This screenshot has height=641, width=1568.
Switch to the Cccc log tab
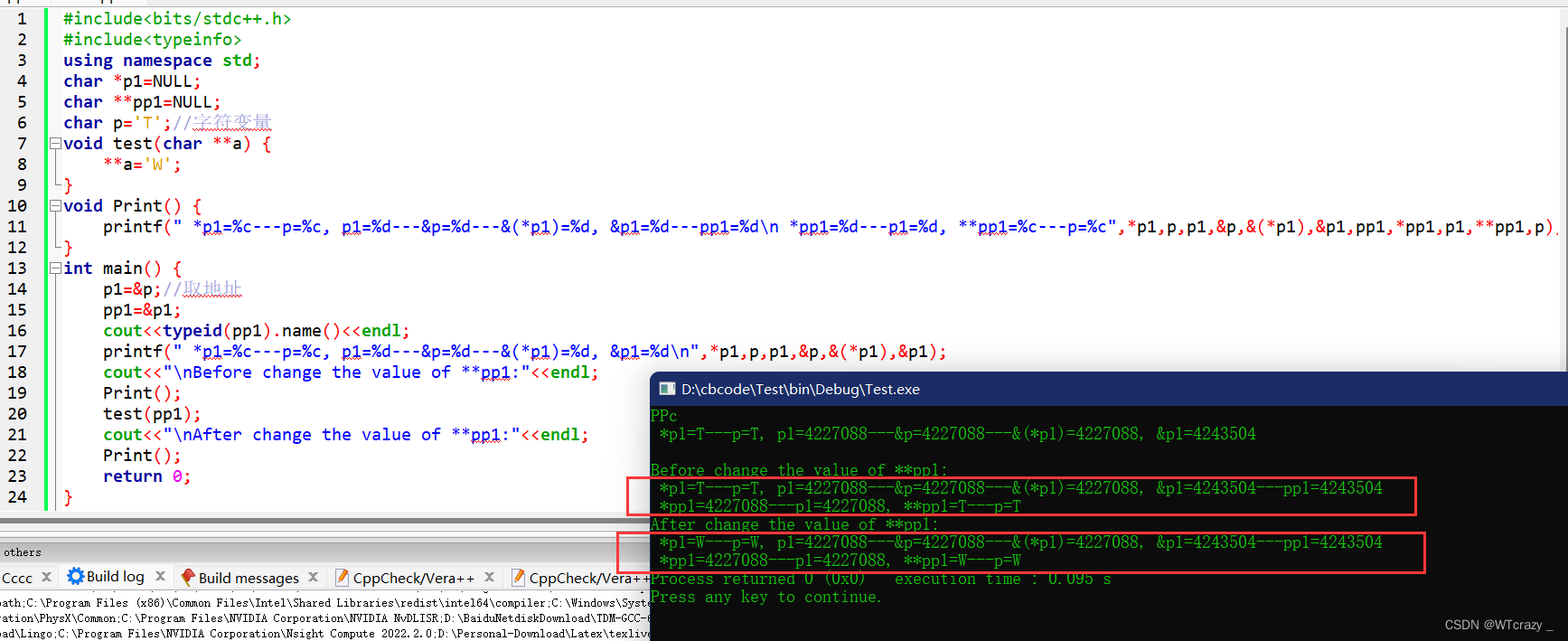click(x=17, y=578)
